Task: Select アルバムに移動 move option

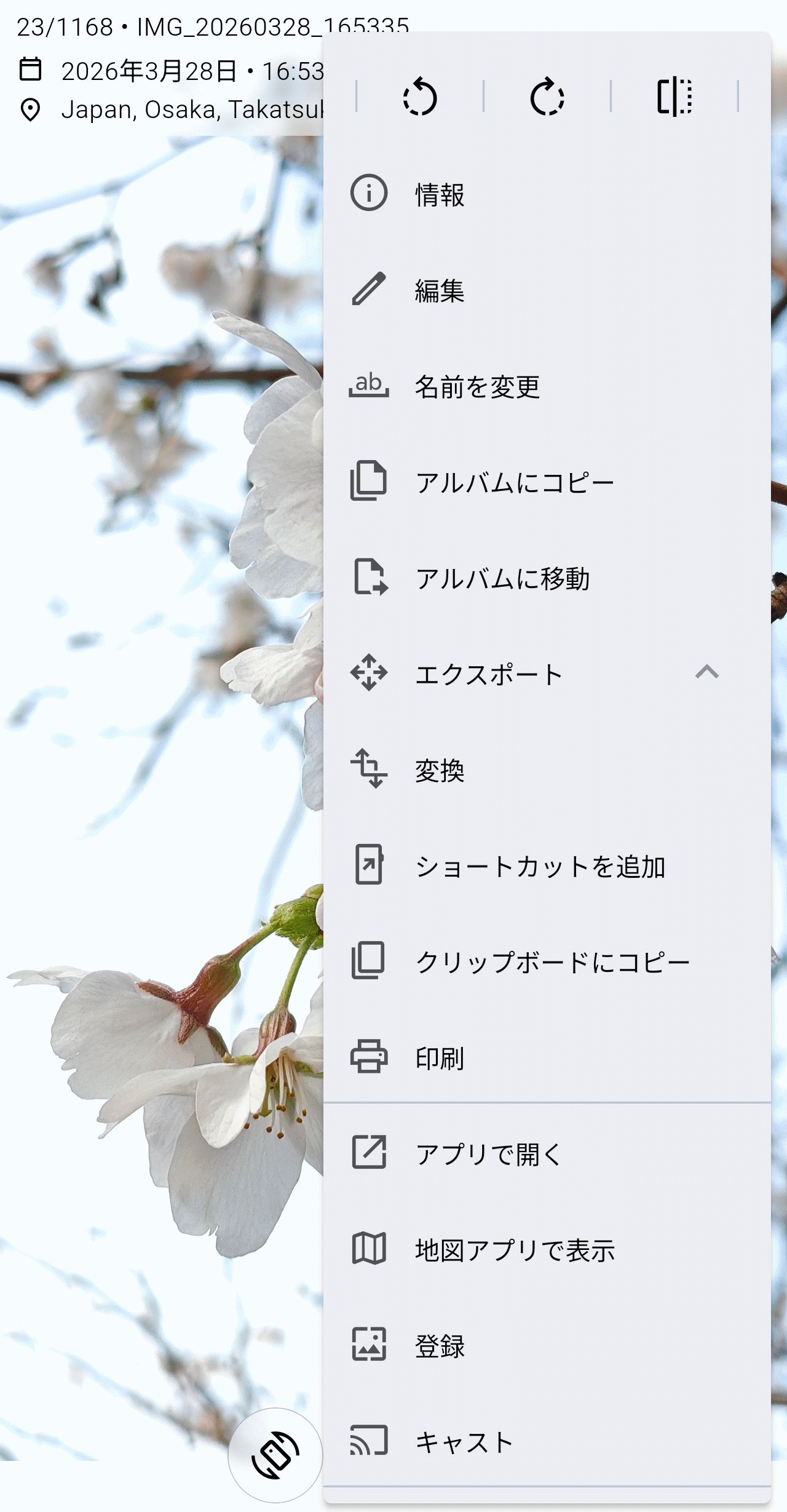Action: [x=502, y=579]
